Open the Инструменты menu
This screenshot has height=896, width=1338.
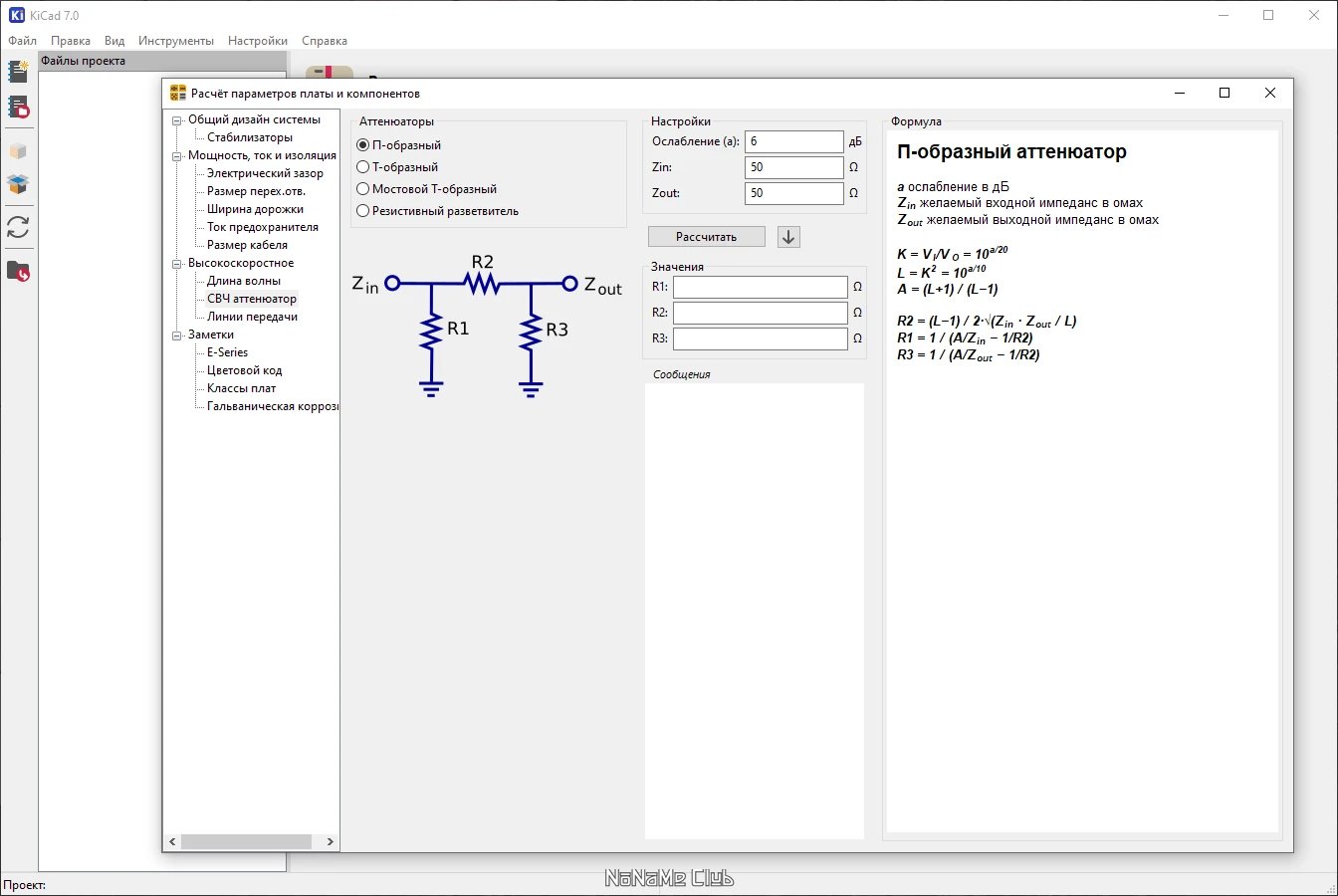[x=176, y=41]
